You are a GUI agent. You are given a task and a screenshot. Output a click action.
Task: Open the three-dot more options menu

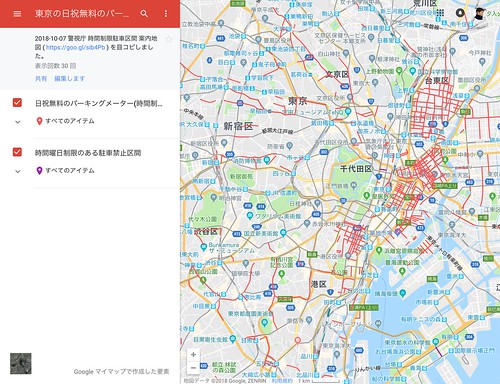pos(166,14)
